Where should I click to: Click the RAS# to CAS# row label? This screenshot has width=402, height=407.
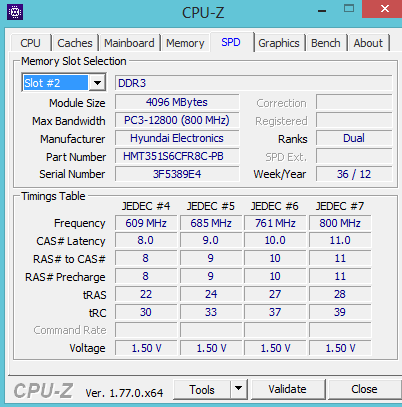69,259
